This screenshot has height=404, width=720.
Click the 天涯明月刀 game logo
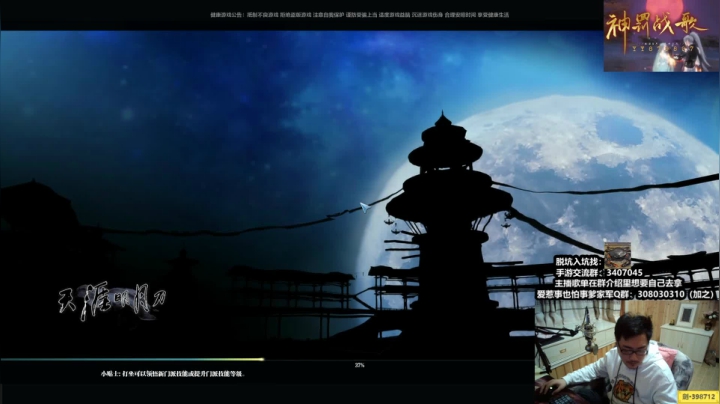coord(112,301)
